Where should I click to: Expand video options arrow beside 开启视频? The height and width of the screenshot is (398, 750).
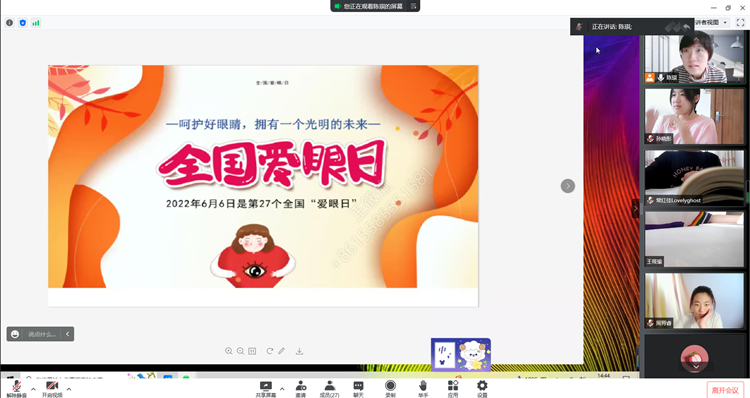click(x=69, y=389)
